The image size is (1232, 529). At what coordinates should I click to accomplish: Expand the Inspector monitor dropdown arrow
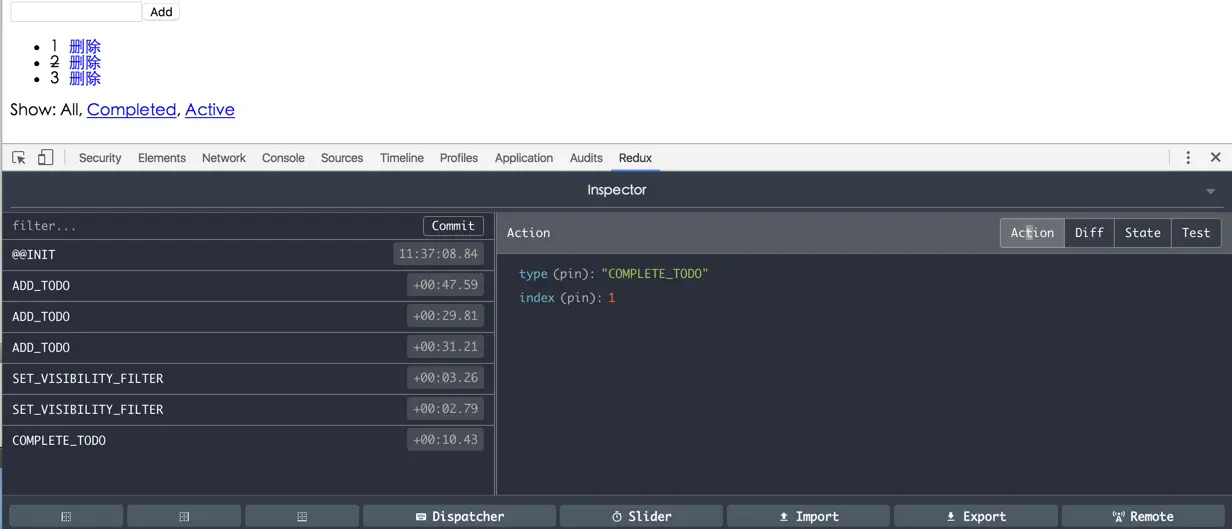click(1210, 191)
